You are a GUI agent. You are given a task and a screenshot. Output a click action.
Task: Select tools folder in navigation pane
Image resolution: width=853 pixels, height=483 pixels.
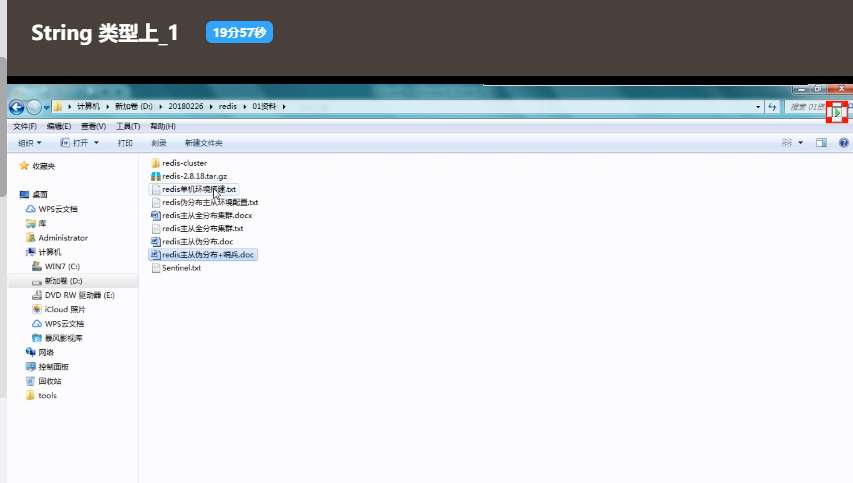coord(47,395)
